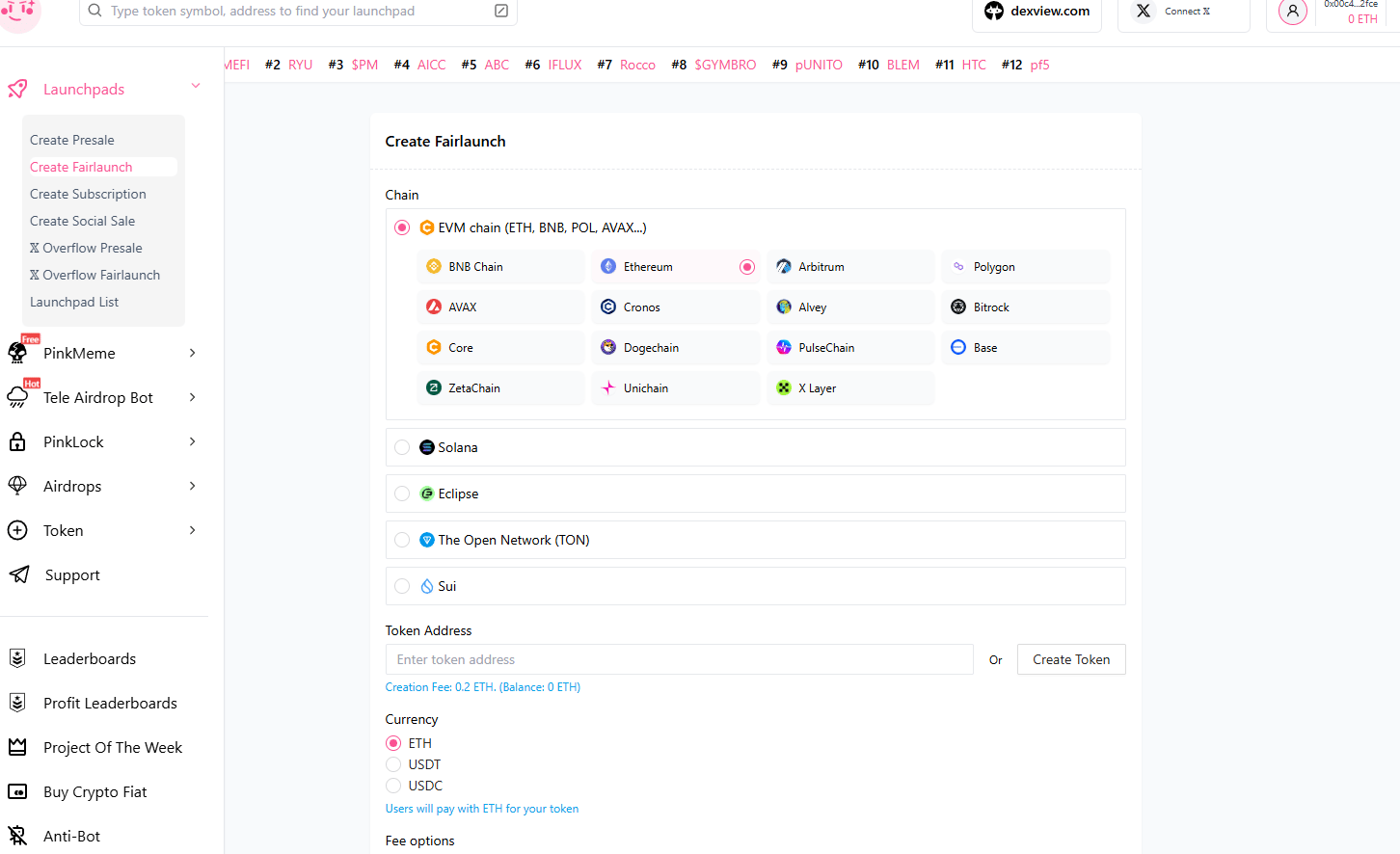
Task: Click the Unichain logo icon
Action: tap(608, 387)
